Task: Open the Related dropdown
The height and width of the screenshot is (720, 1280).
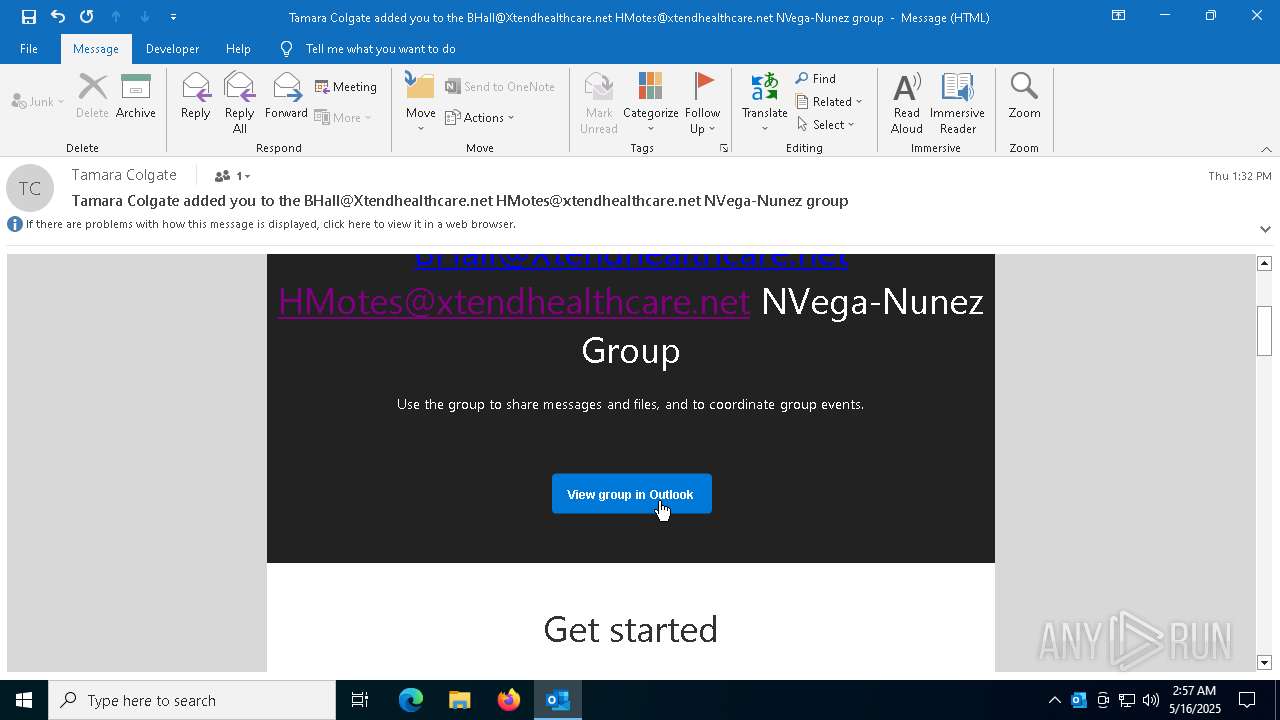Action: pos(829,101)
